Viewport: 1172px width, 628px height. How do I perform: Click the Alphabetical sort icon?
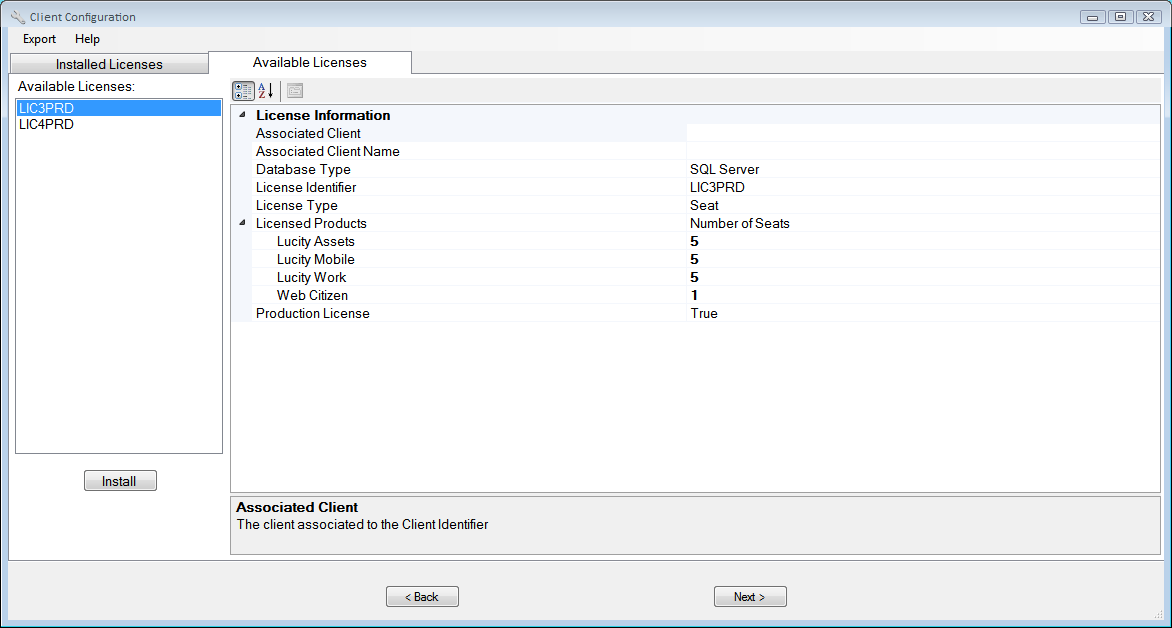click(266, 91)
